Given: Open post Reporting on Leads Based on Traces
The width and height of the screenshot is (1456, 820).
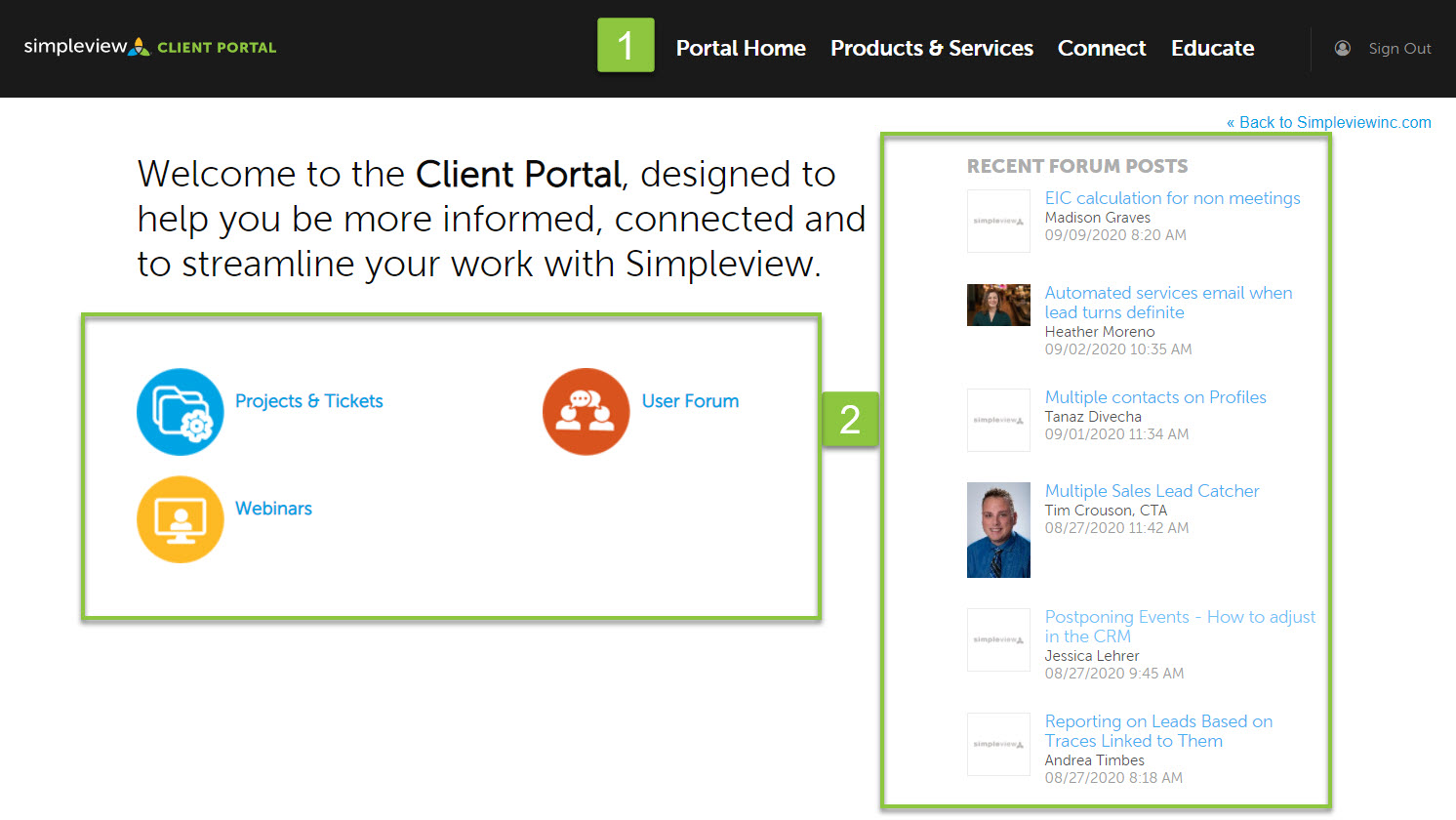Looking at the screenshot, I should click(x=1158, y=731).
